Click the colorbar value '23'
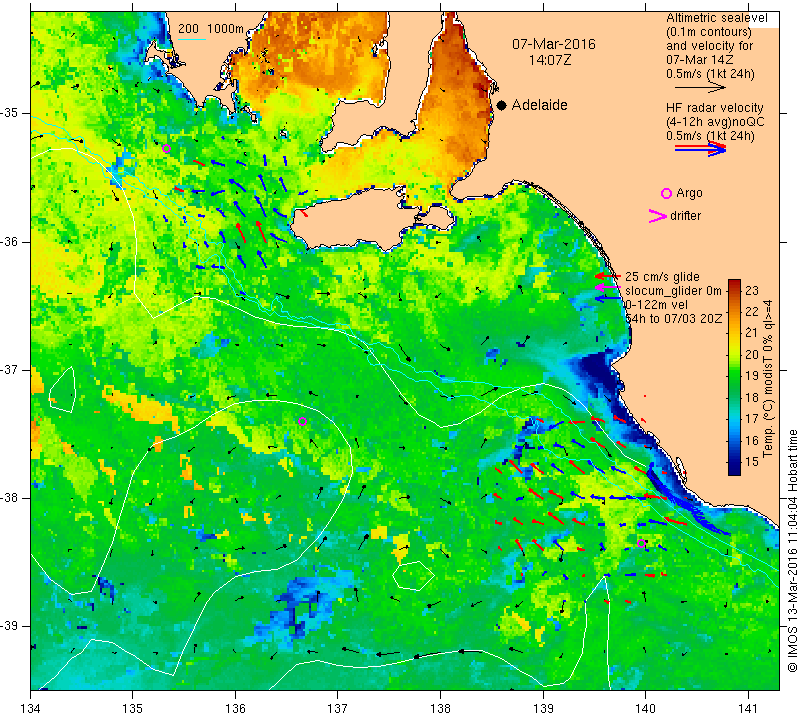This screenshot has height=720, width=800. pyautogui.click(x=752, y=291)
